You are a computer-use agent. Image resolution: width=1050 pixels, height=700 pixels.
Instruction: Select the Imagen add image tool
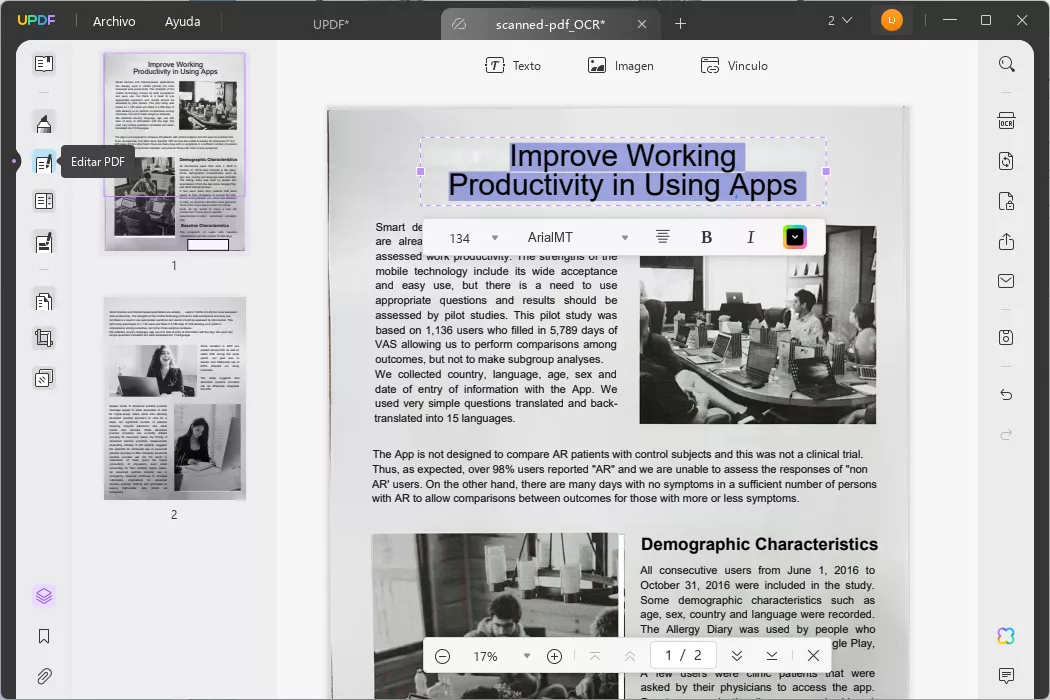click(620, 66)
